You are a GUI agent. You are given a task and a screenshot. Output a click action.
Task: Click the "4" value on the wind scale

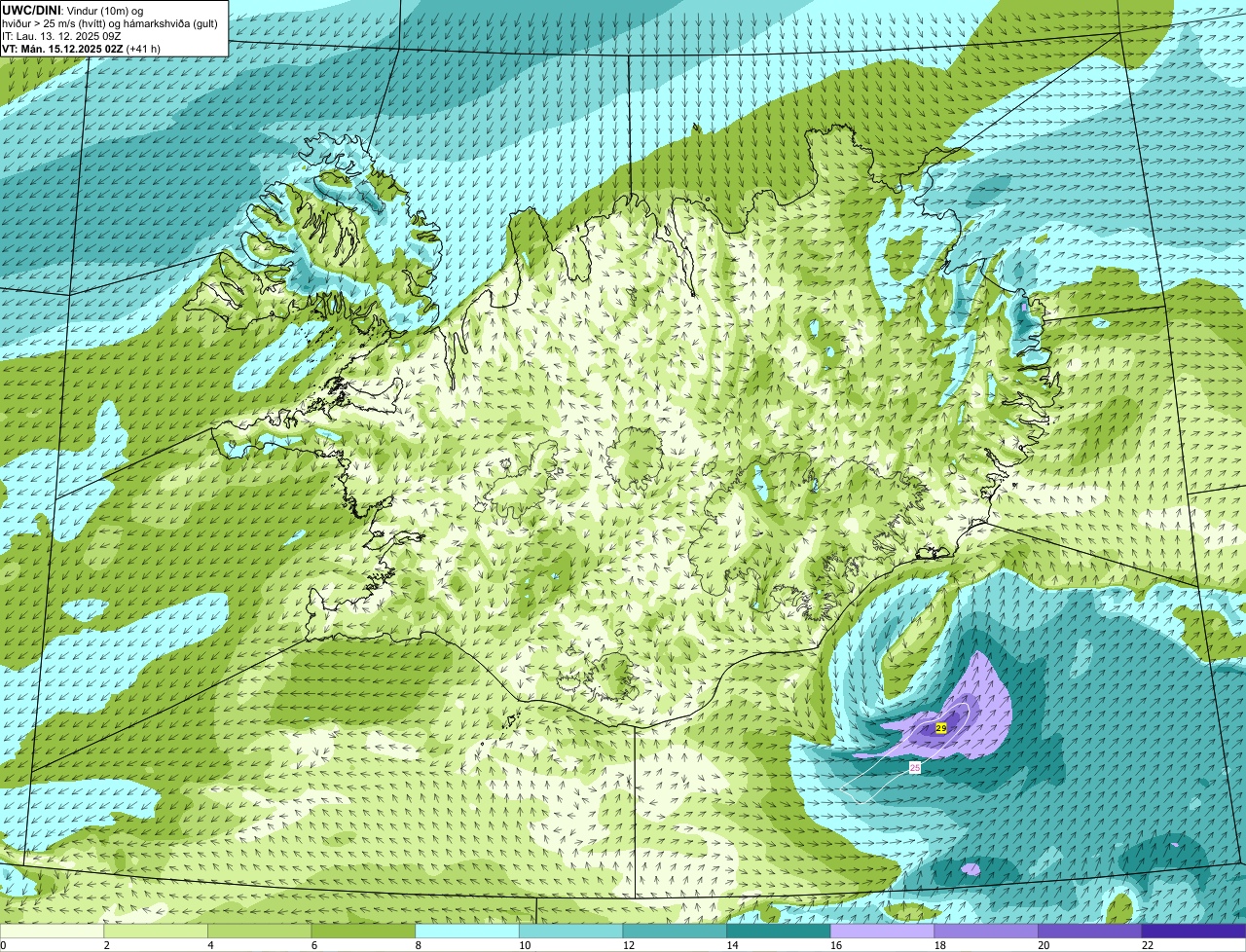pos(210,945)
